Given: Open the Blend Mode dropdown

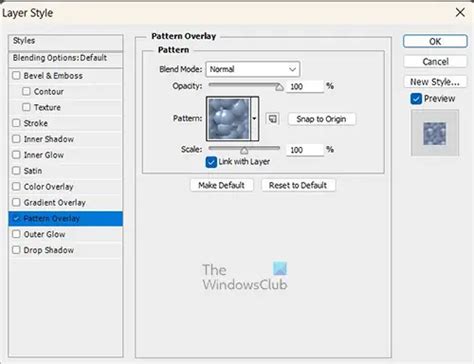Looking at the screenshot, I should [253, 69].
